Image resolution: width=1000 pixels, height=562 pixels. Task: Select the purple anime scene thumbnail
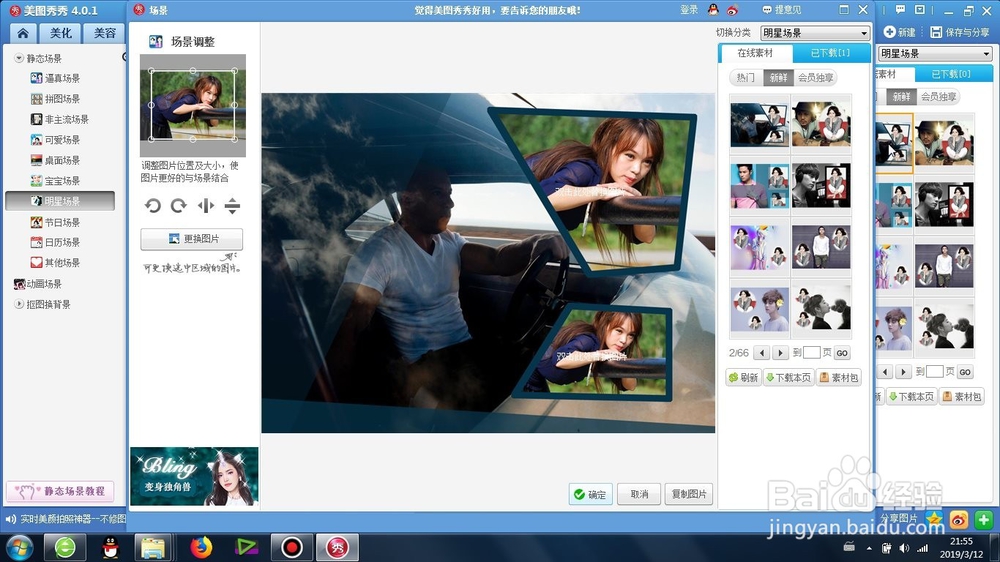[759, 247]
